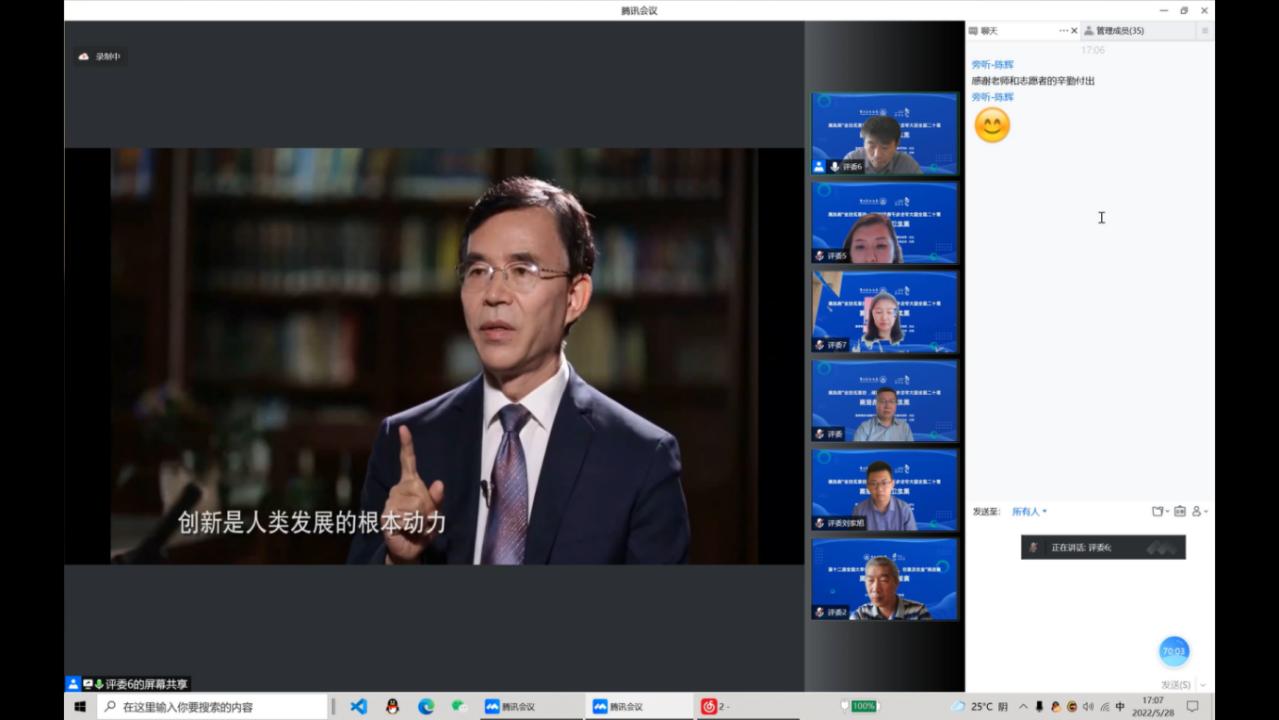1279x720 pixels.
Task: Click the send file folder icon
Action: pyautogui.click(x=1158, y=511)
